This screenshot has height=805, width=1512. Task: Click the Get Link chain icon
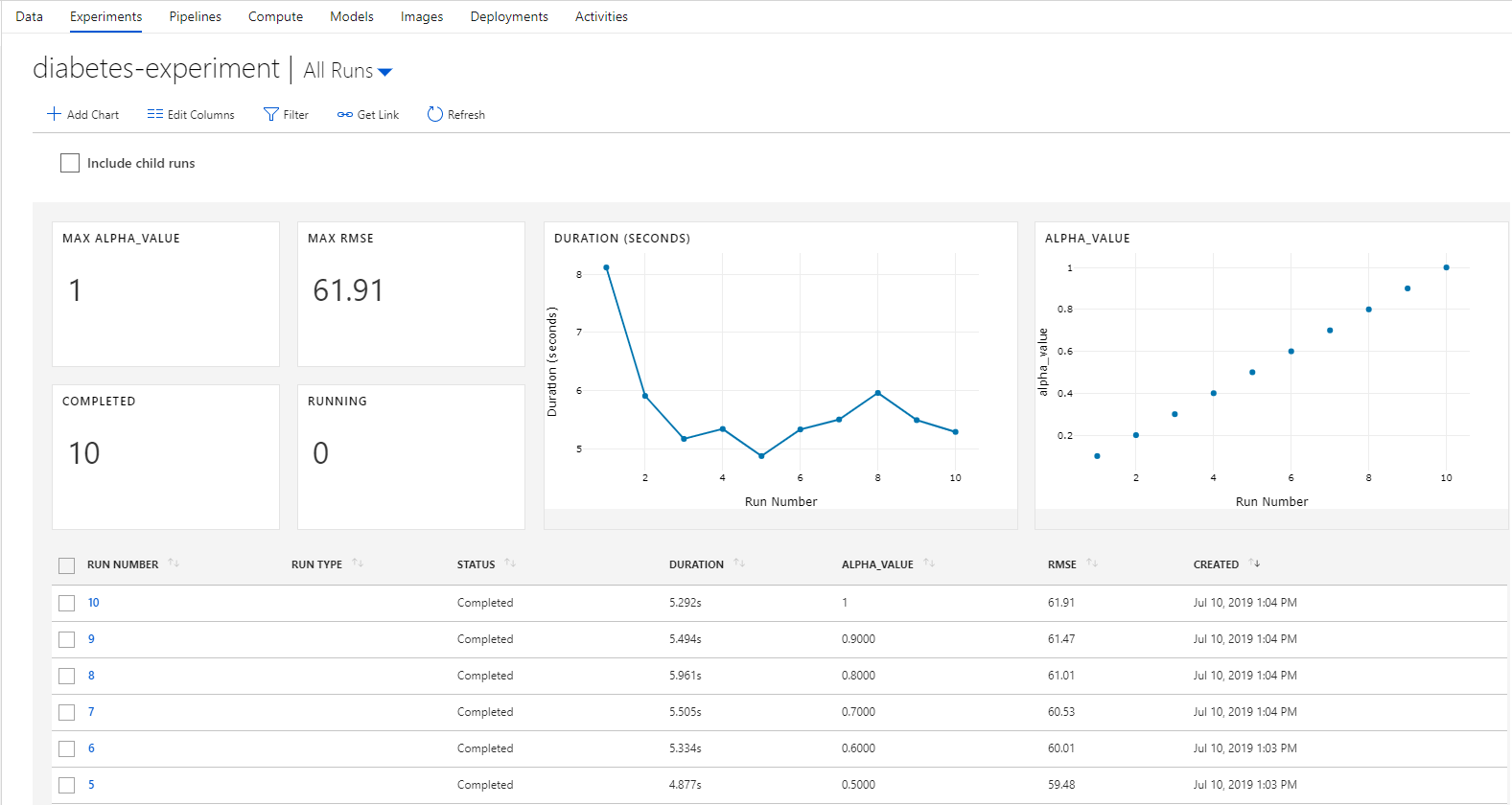click(345, 114)
